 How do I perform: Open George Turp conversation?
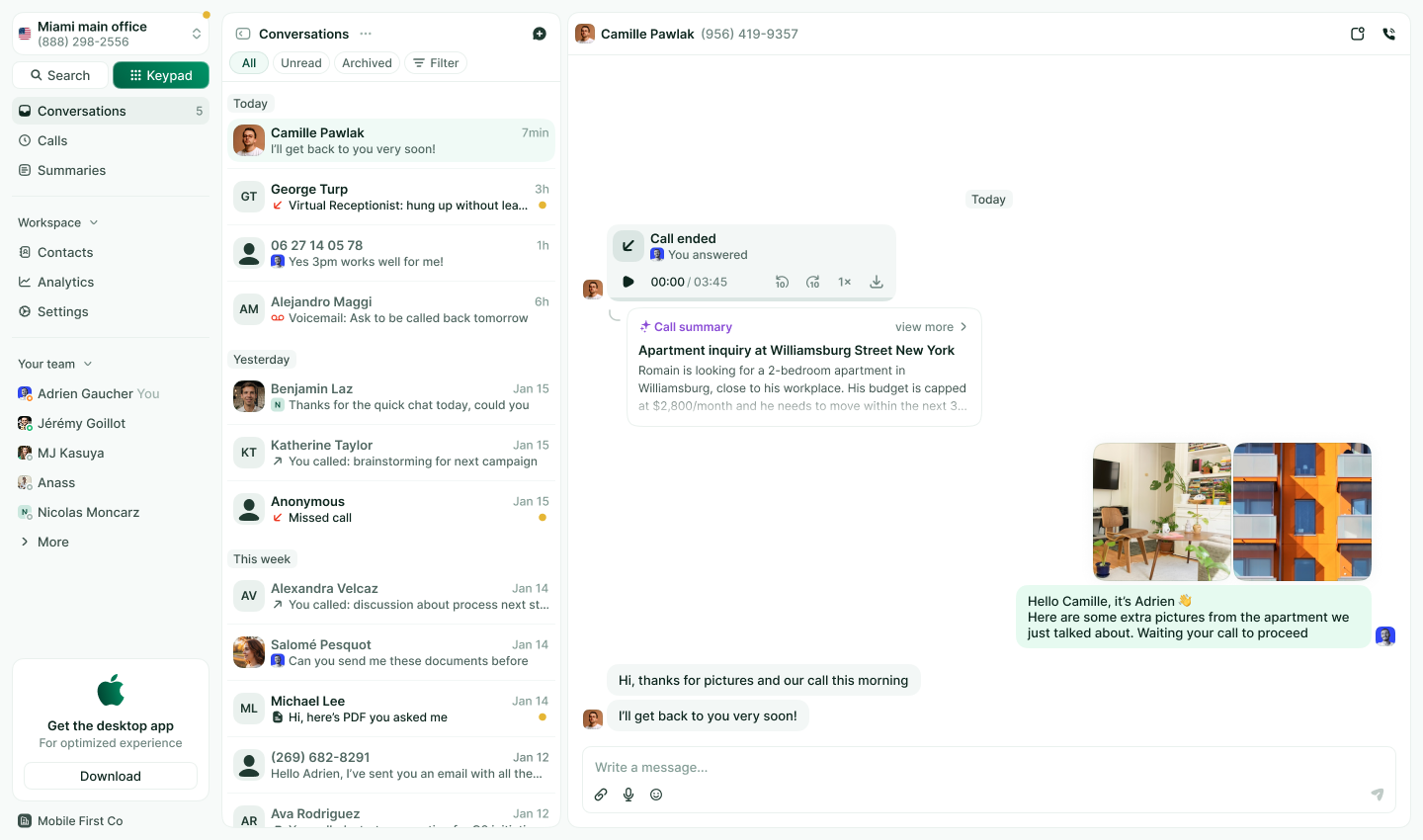391,197
